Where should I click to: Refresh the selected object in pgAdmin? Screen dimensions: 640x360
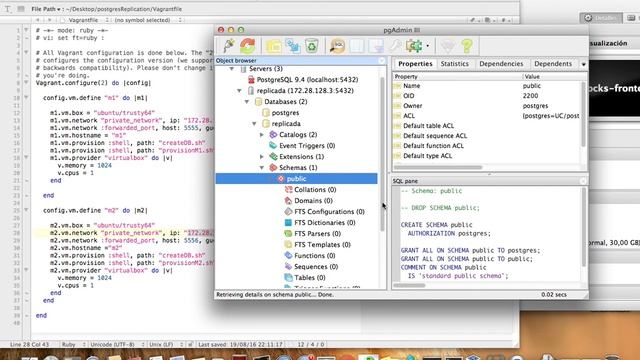click(x=247, y=46)
